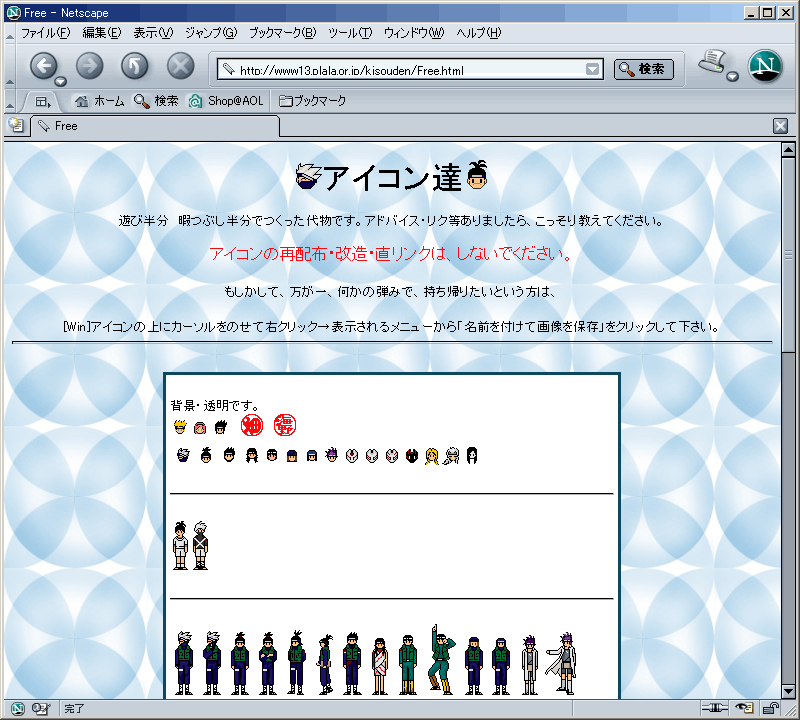Select the Free tab
This screenshot has width=800, height=720.
(155, 126)
